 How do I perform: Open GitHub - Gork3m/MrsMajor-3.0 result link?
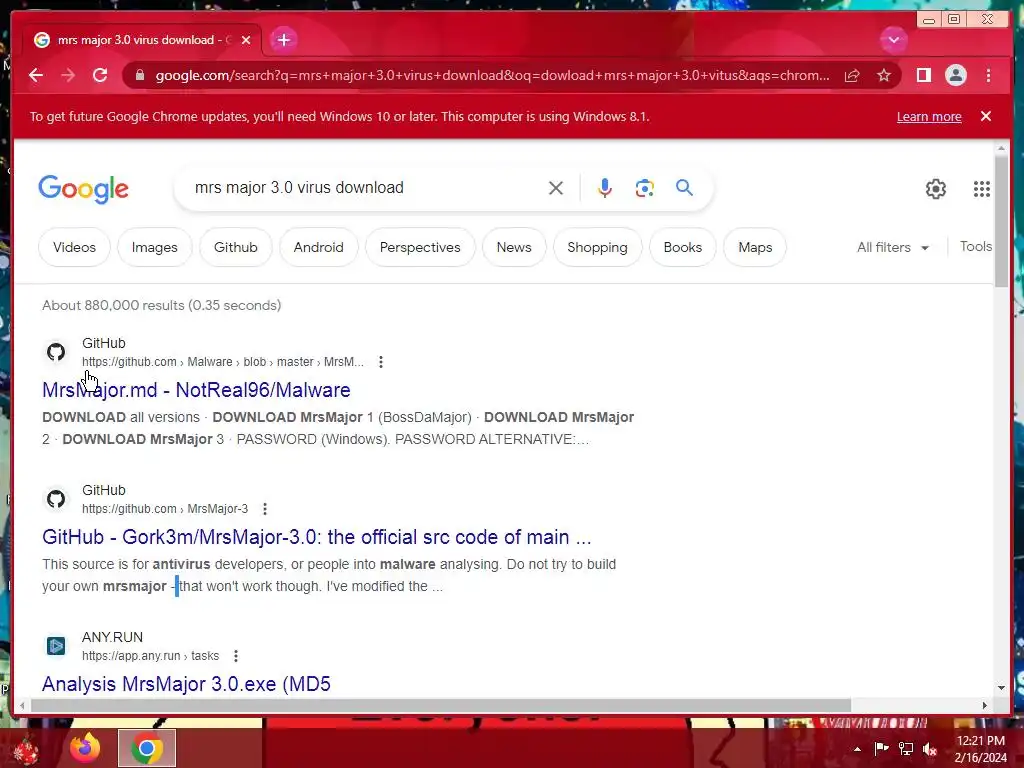pyautogui.click(x=317, y=537)
